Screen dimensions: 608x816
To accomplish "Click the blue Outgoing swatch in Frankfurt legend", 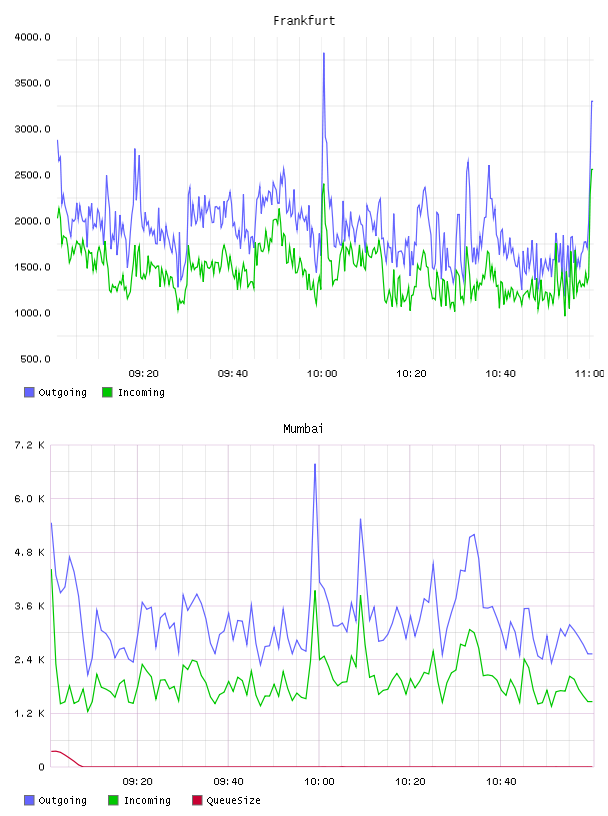I will coord(29,392).
